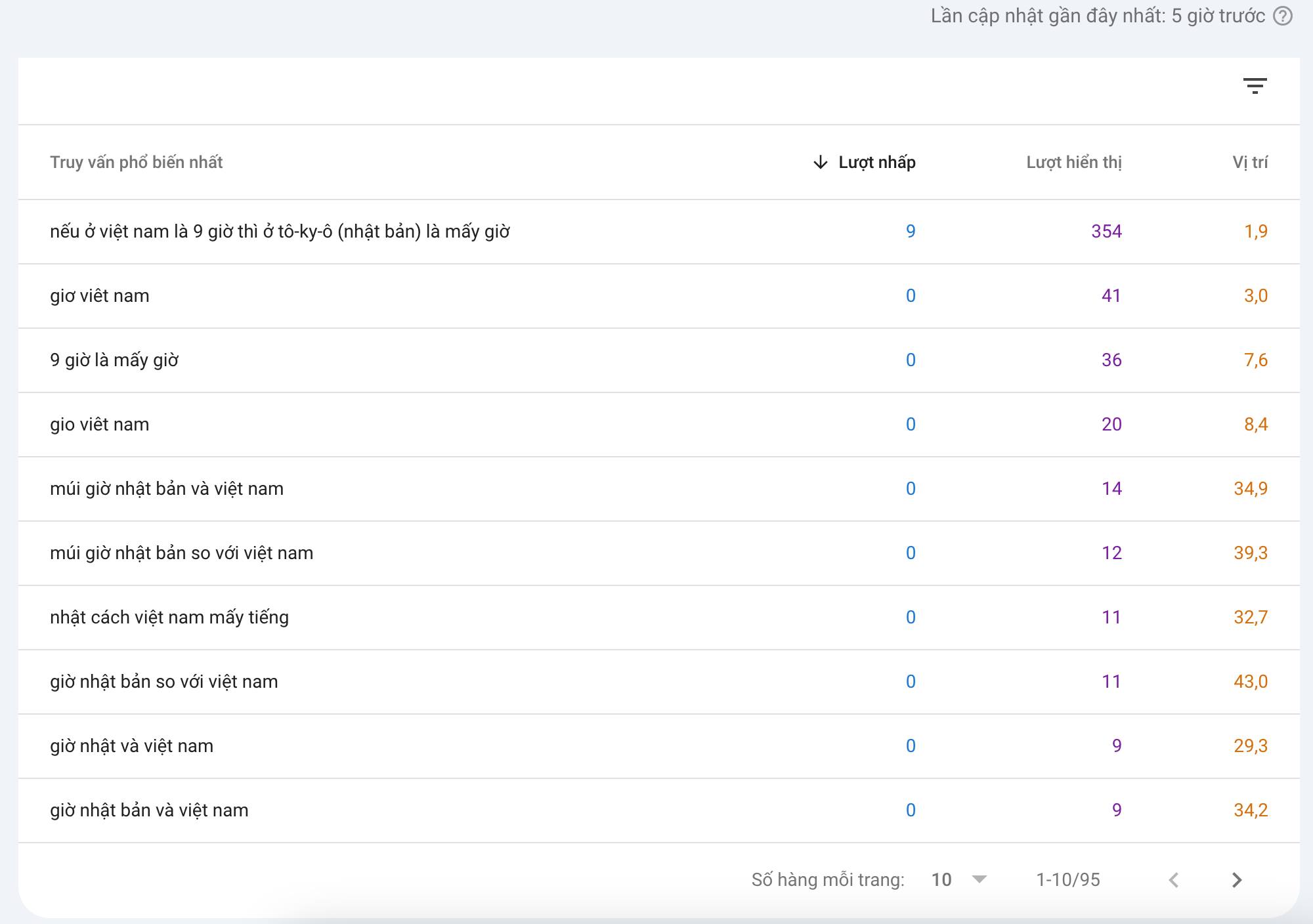Click "giờ nhật và việt nam" row
1313x924 pixels.
pyautogui.click(x=131, y=746)
